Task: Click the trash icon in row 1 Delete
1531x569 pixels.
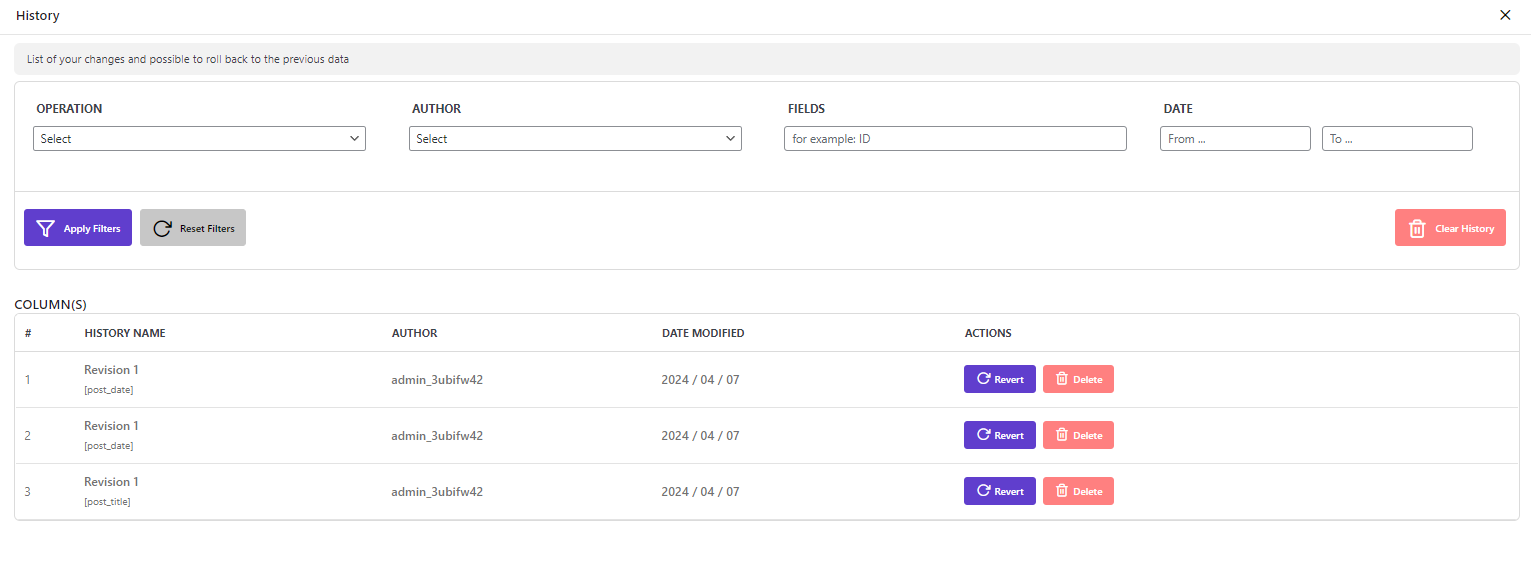Action: pyautogui.click(x=1062, y=379)
